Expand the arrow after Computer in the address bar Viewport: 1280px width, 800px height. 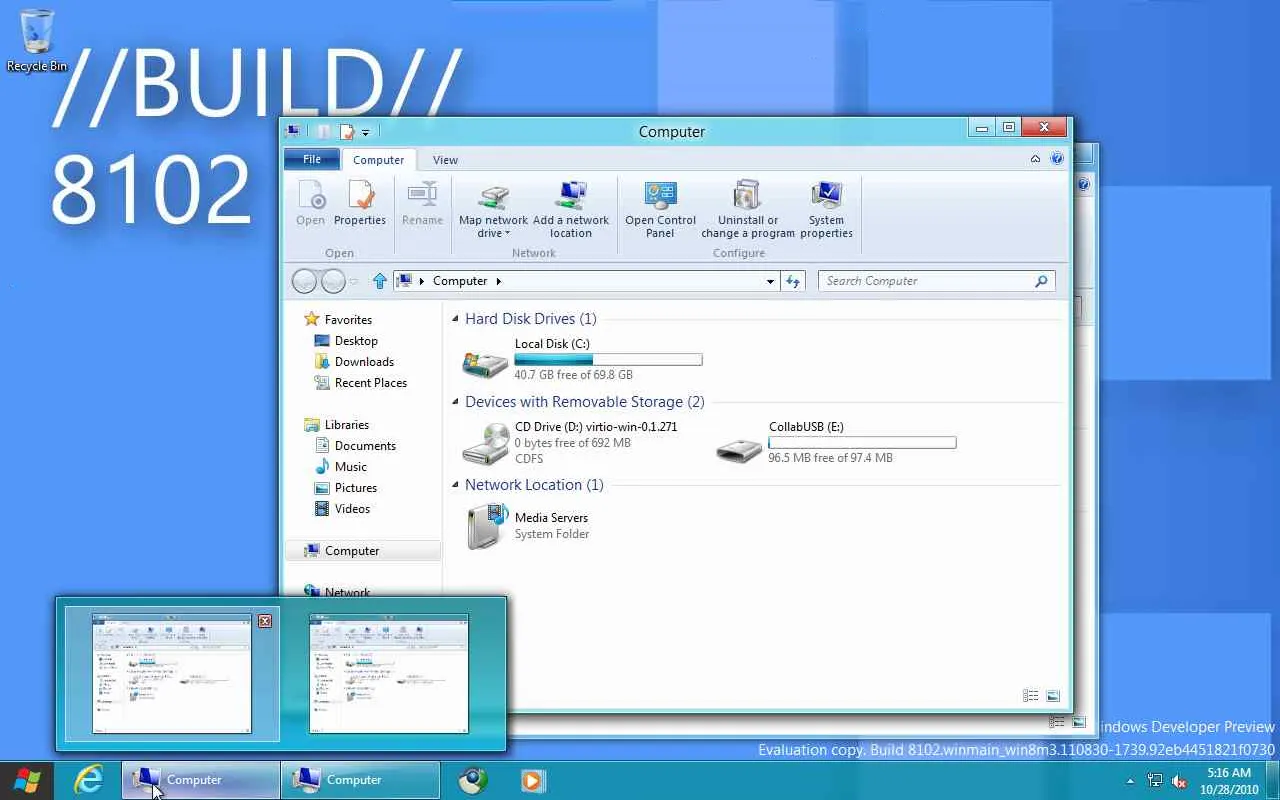(499, 281)
